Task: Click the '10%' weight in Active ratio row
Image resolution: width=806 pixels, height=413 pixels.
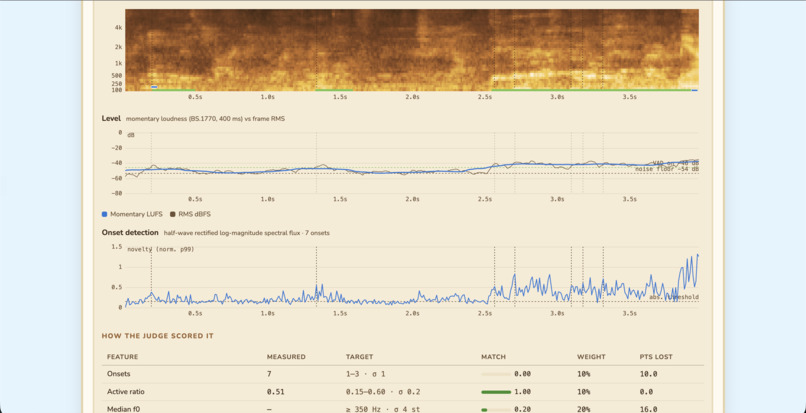Action: click(x=583, y=392)
